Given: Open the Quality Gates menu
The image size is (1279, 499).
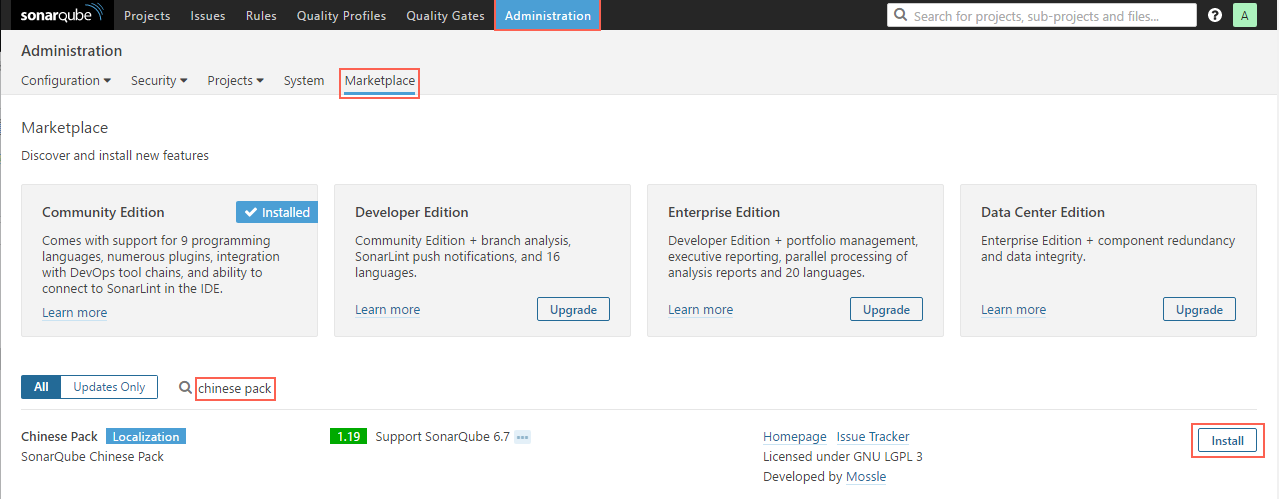Looking at the screenshot, I should pyautogui.click(x=445, y=16).
